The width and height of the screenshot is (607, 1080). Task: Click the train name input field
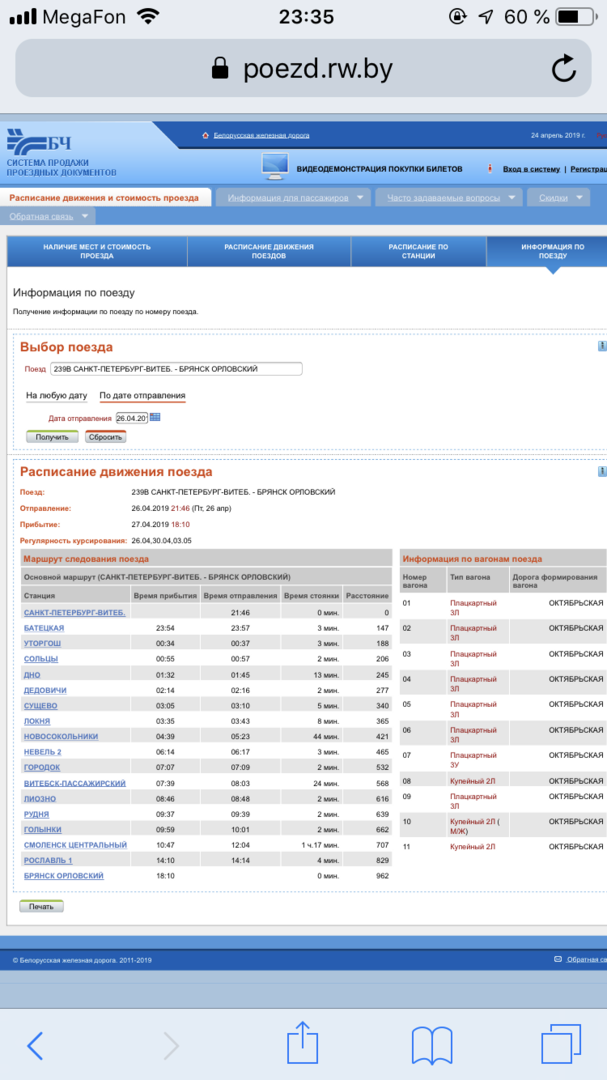175,369
